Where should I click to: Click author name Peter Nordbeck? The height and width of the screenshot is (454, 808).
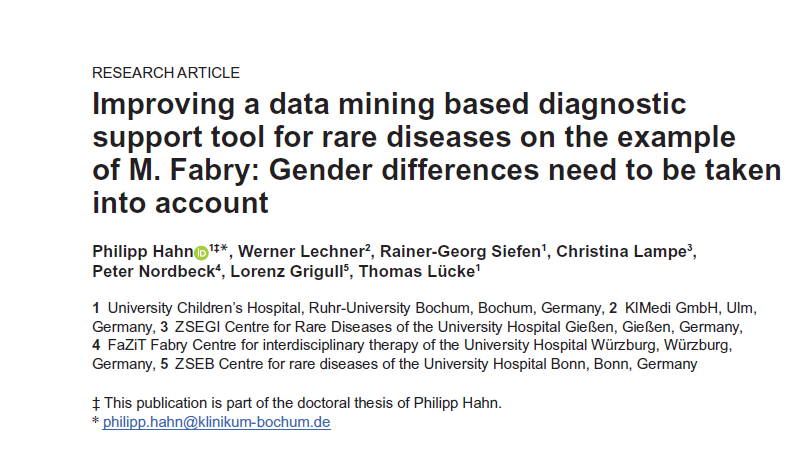(154, 272)
